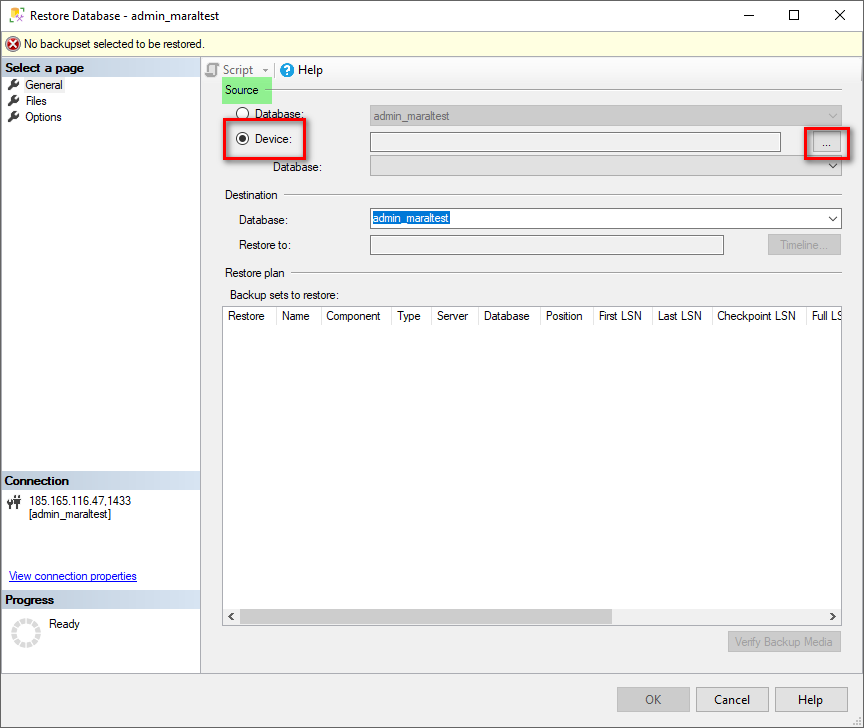Click the Cancel button
The image size is (864, 728).
732,699
